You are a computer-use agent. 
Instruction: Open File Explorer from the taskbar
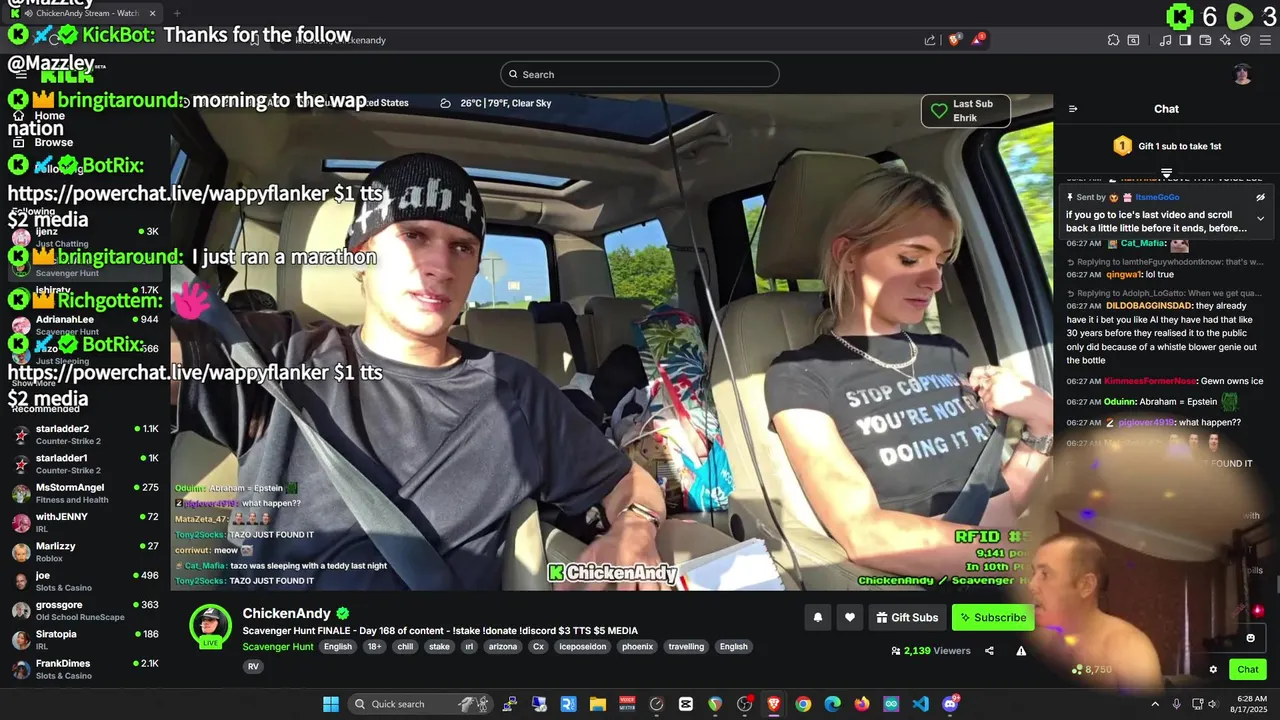(x=598, y=704)
